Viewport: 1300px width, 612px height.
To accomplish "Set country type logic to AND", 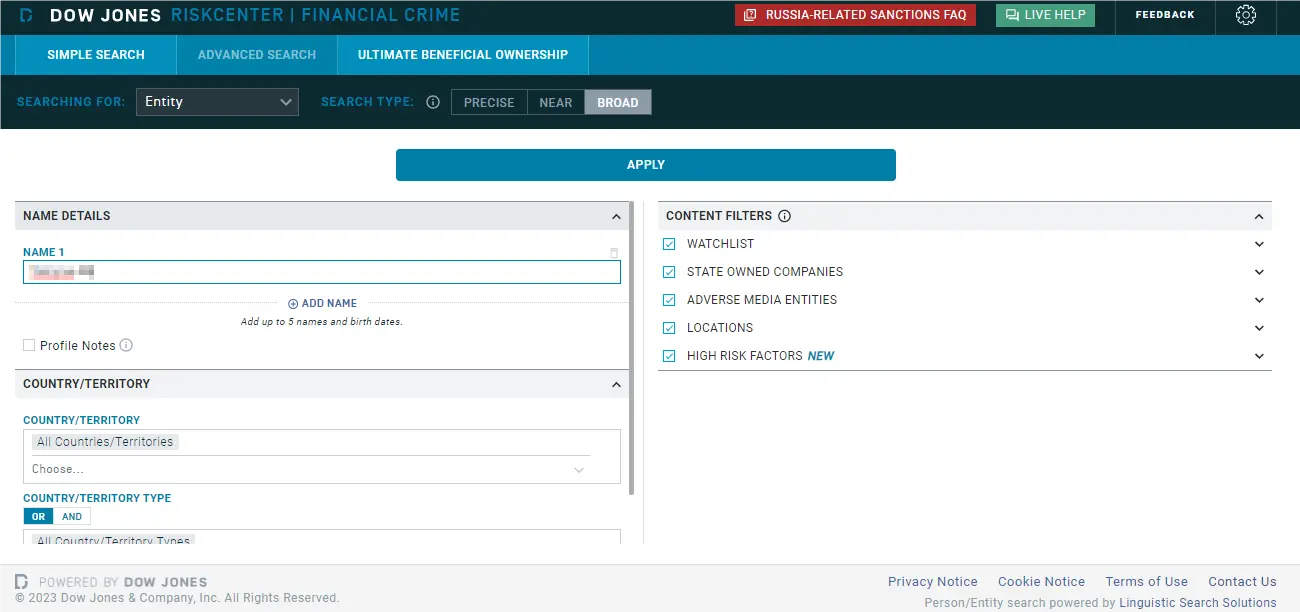I will tap(72, 517).
